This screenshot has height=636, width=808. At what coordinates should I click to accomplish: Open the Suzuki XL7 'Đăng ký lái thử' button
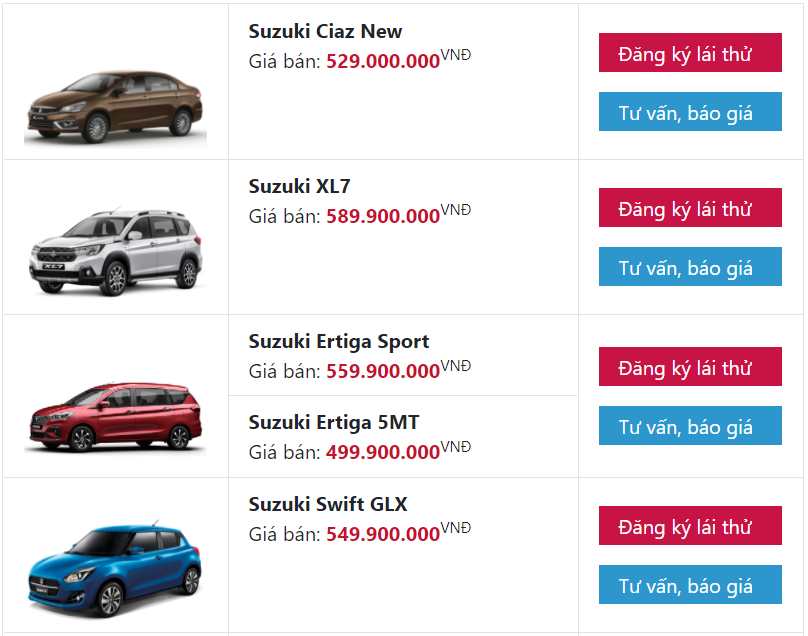click(x=690, y=208)
